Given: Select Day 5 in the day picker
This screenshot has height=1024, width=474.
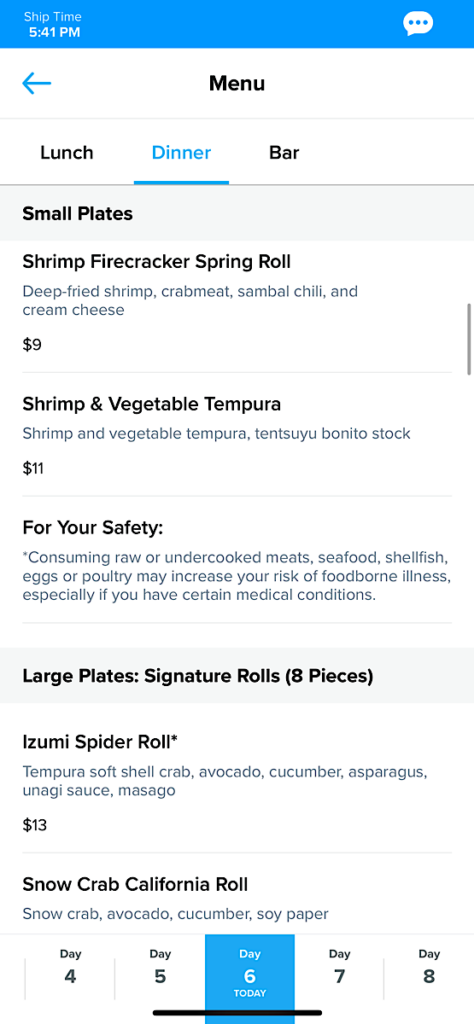Looking at the screenshot, I should (160, 967).
